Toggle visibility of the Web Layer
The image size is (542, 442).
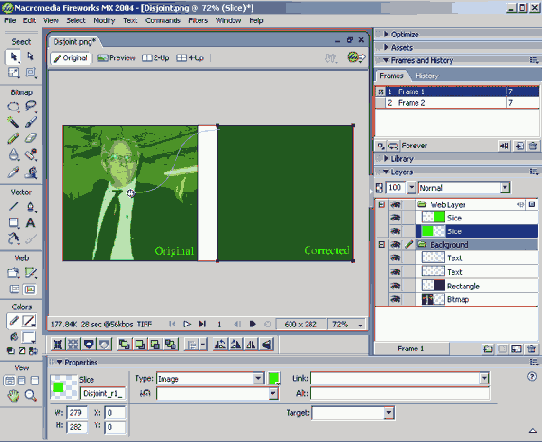tap(395, 205)
